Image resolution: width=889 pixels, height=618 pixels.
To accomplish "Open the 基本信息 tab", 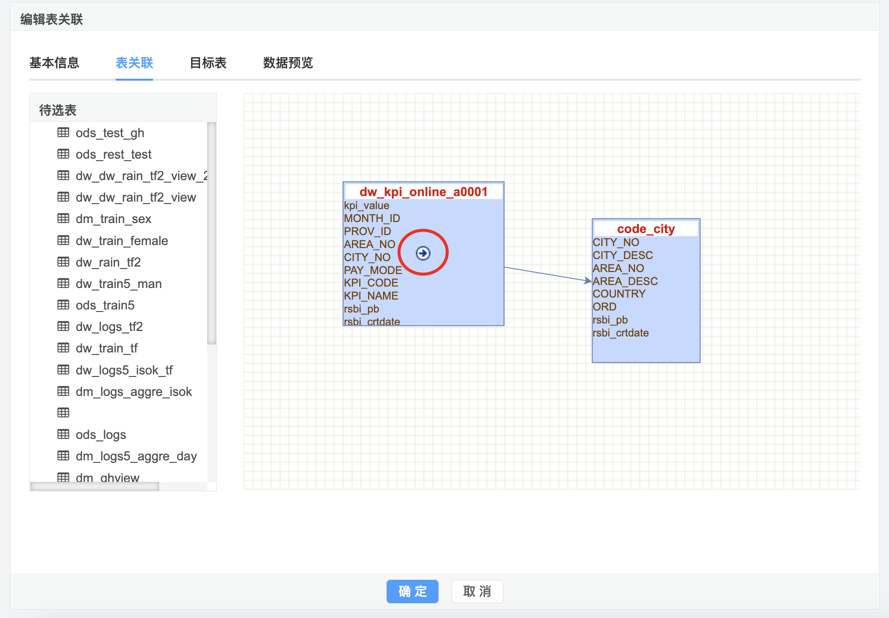I will [x=54, y=62].
